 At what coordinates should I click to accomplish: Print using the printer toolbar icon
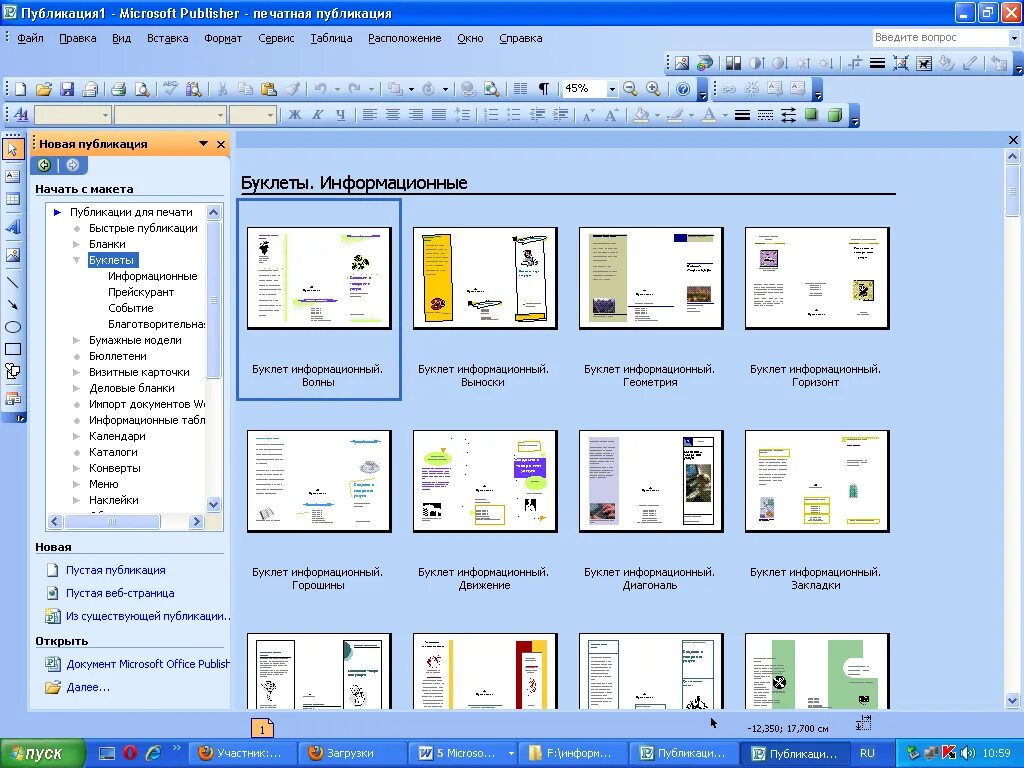(x=118, y=89)
